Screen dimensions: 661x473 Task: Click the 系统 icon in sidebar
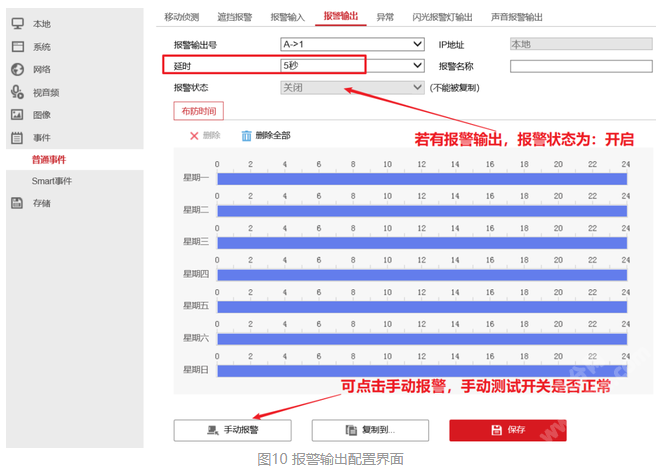(17, 46)
